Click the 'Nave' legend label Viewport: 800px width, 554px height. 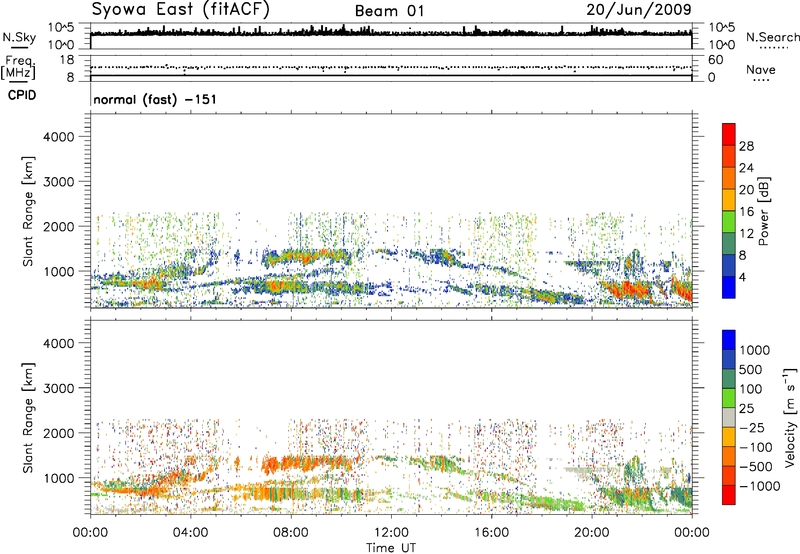pos(760,69)
